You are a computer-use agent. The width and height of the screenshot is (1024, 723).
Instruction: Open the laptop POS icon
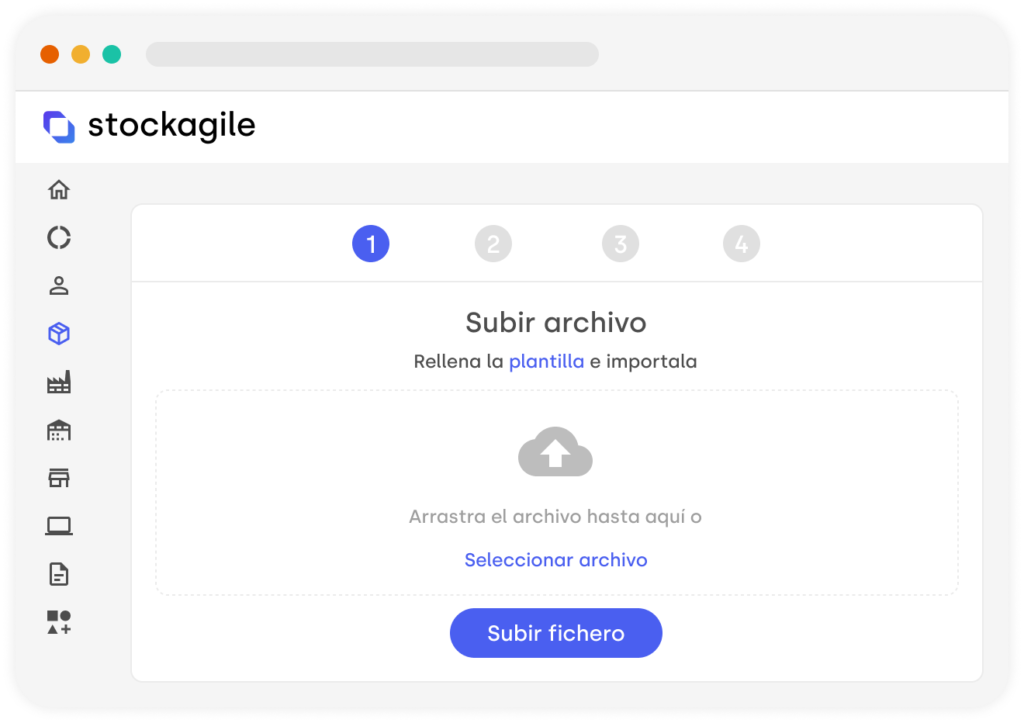point(59,526)
